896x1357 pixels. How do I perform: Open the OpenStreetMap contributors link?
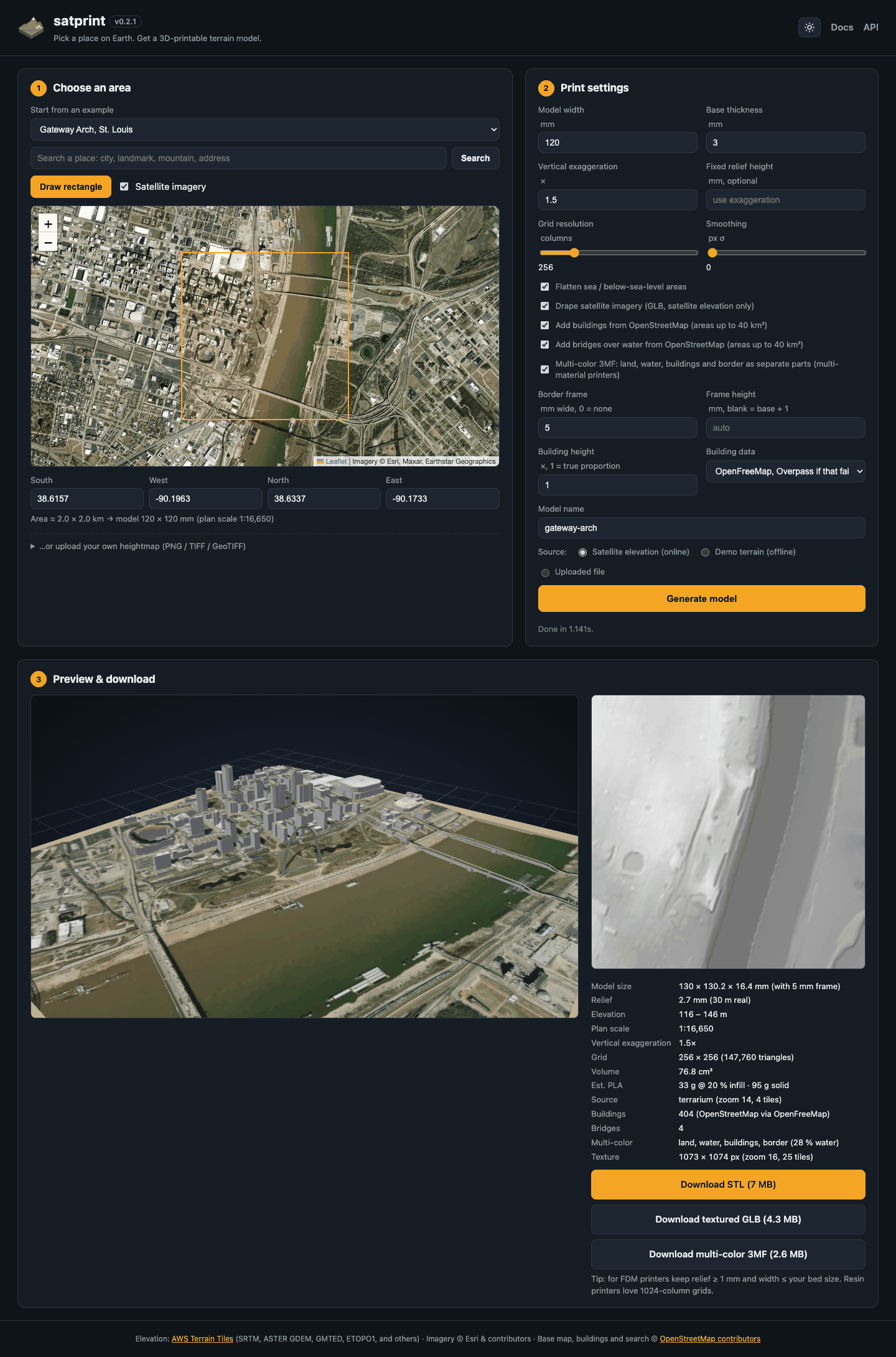click(710, 1339)
